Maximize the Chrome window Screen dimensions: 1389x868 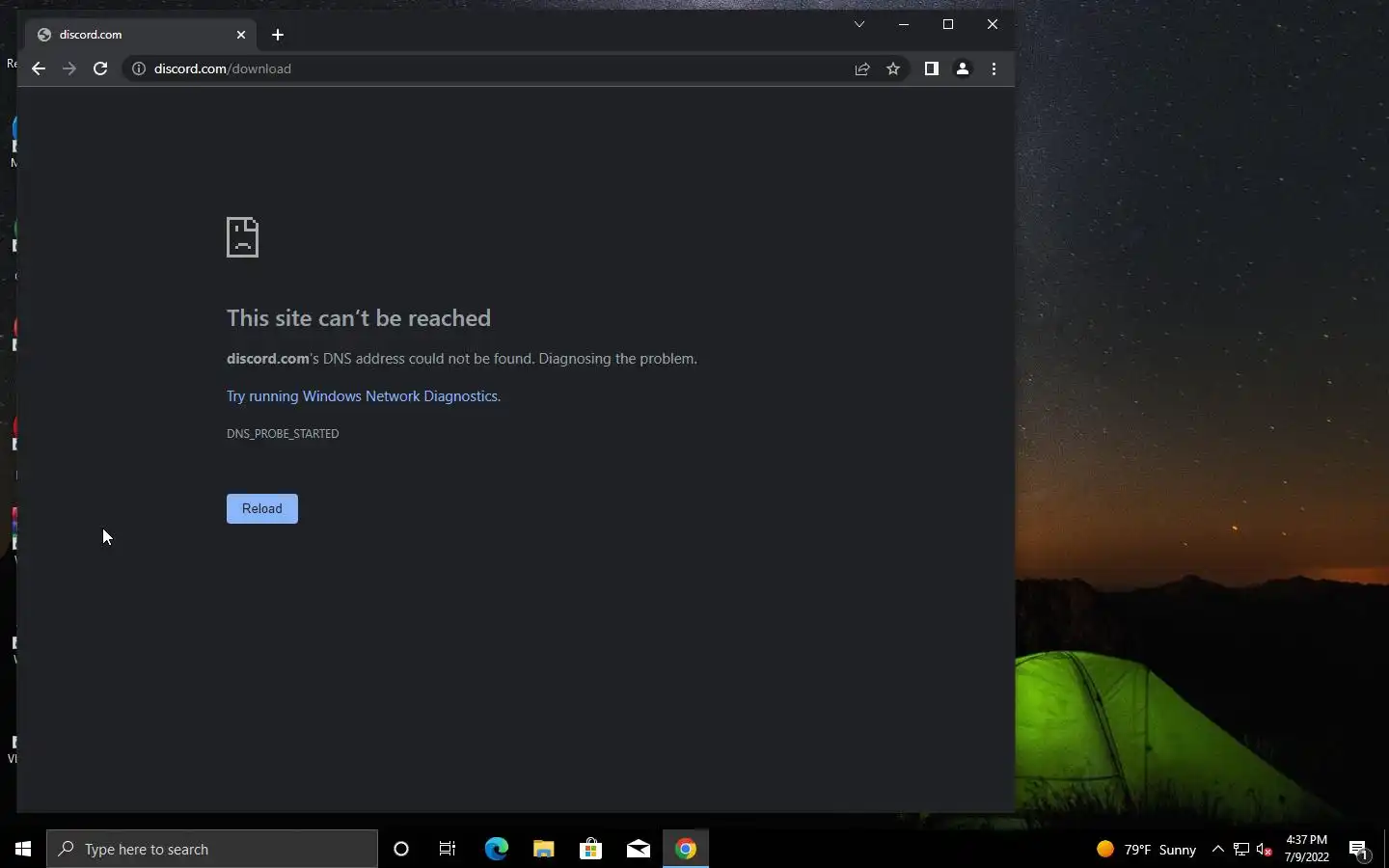tap(948, 24)
